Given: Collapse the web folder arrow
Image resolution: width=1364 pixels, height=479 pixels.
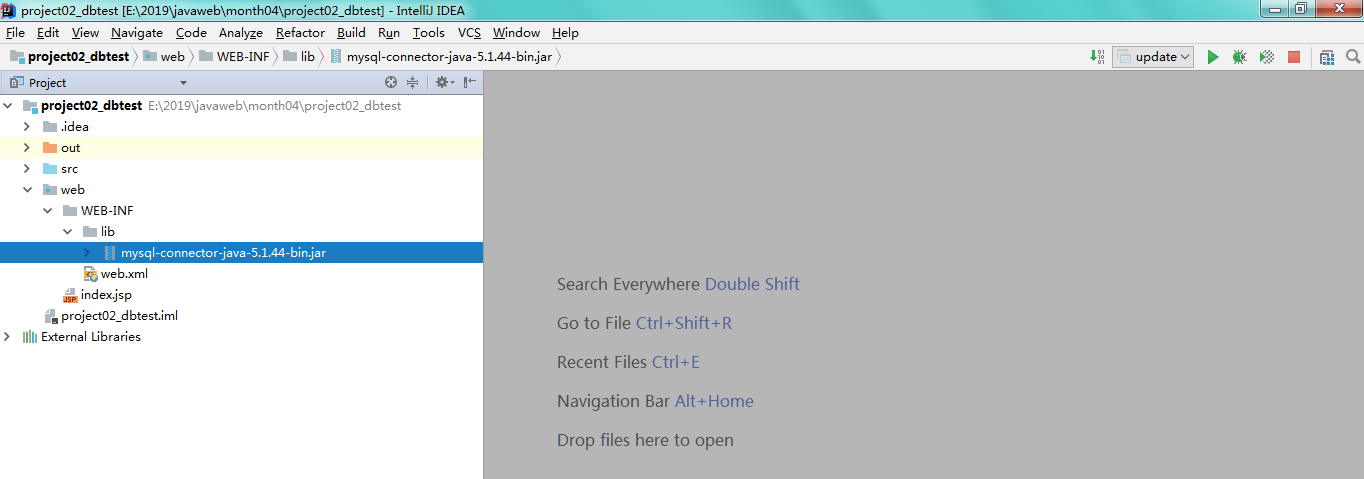Looking at the screenshot, I should pos(27,189).
